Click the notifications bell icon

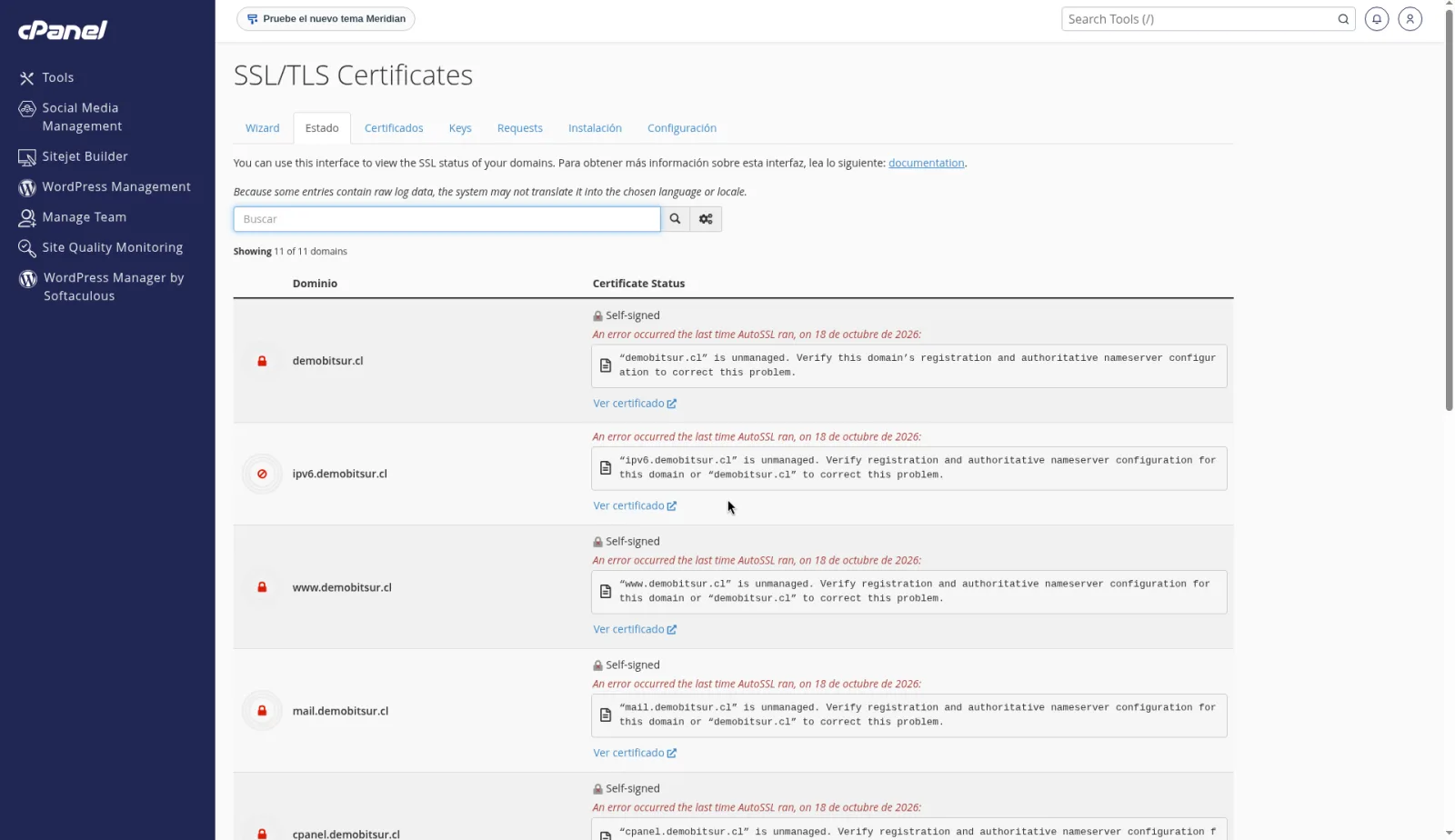[x=1377, y=19]
